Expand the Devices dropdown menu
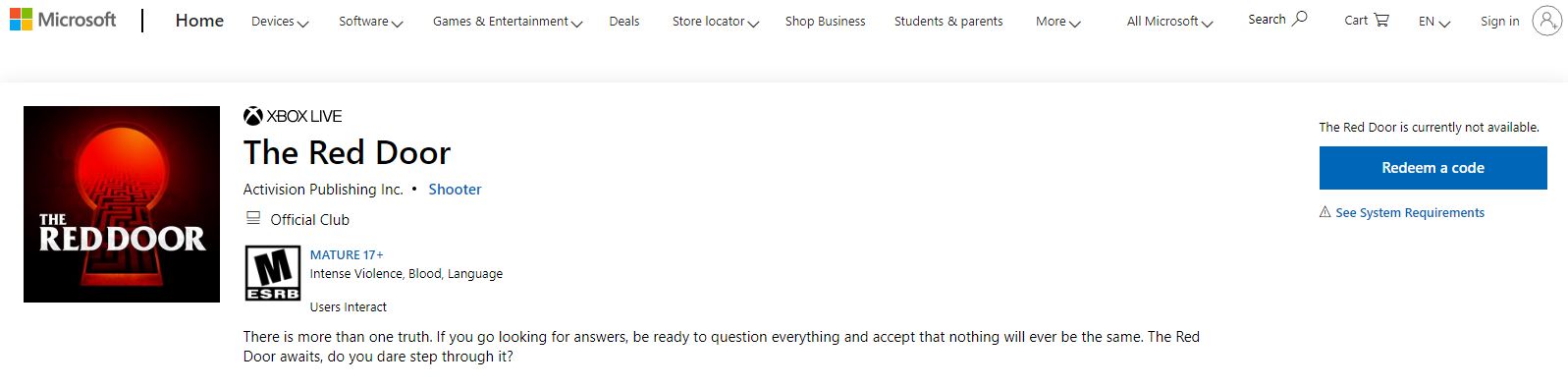The width and height of the screenshot is (1568, 387). [x=280, y=21]
